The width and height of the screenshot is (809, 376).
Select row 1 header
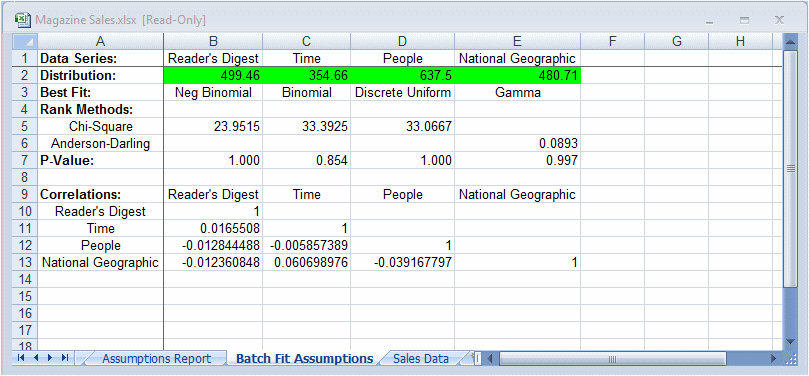(x=24, y=58)
